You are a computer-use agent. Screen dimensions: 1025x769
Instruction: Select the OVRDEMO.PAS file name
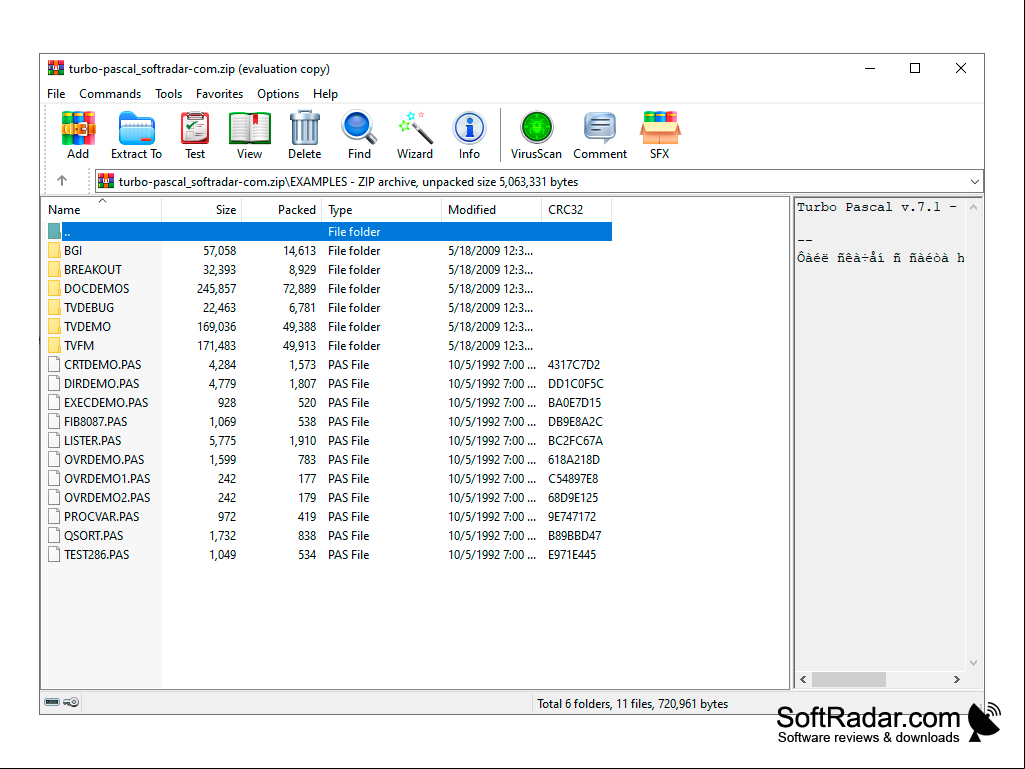(104, 459)
